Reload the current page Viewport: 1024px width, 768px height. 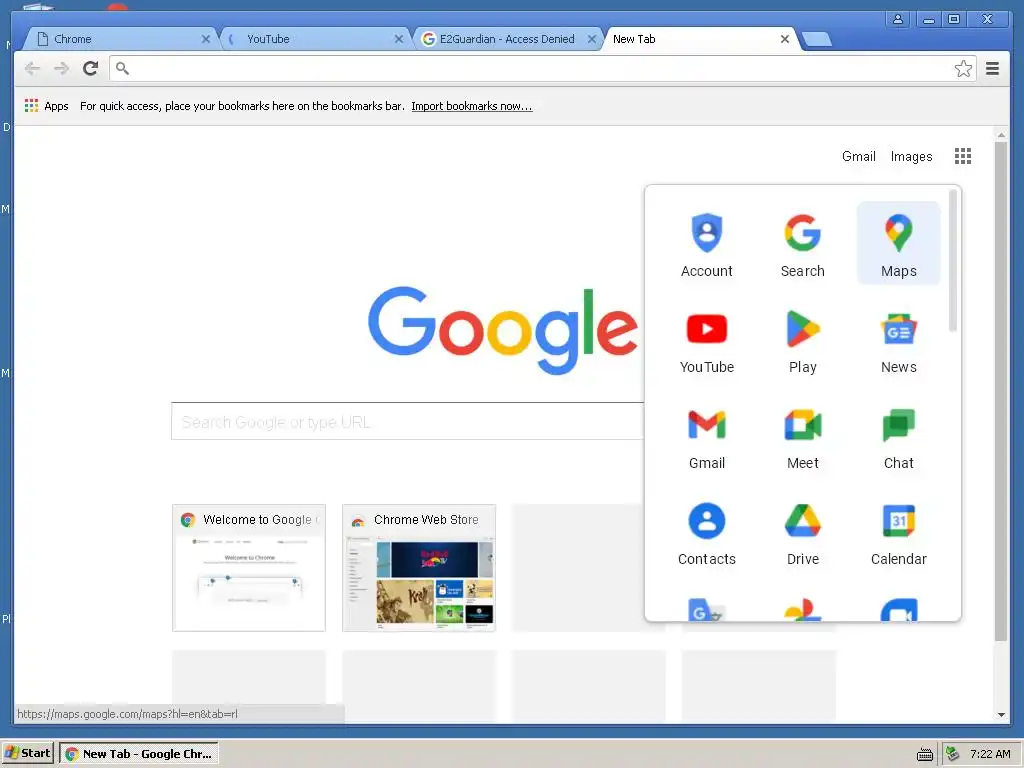click(x=90, y=68)
